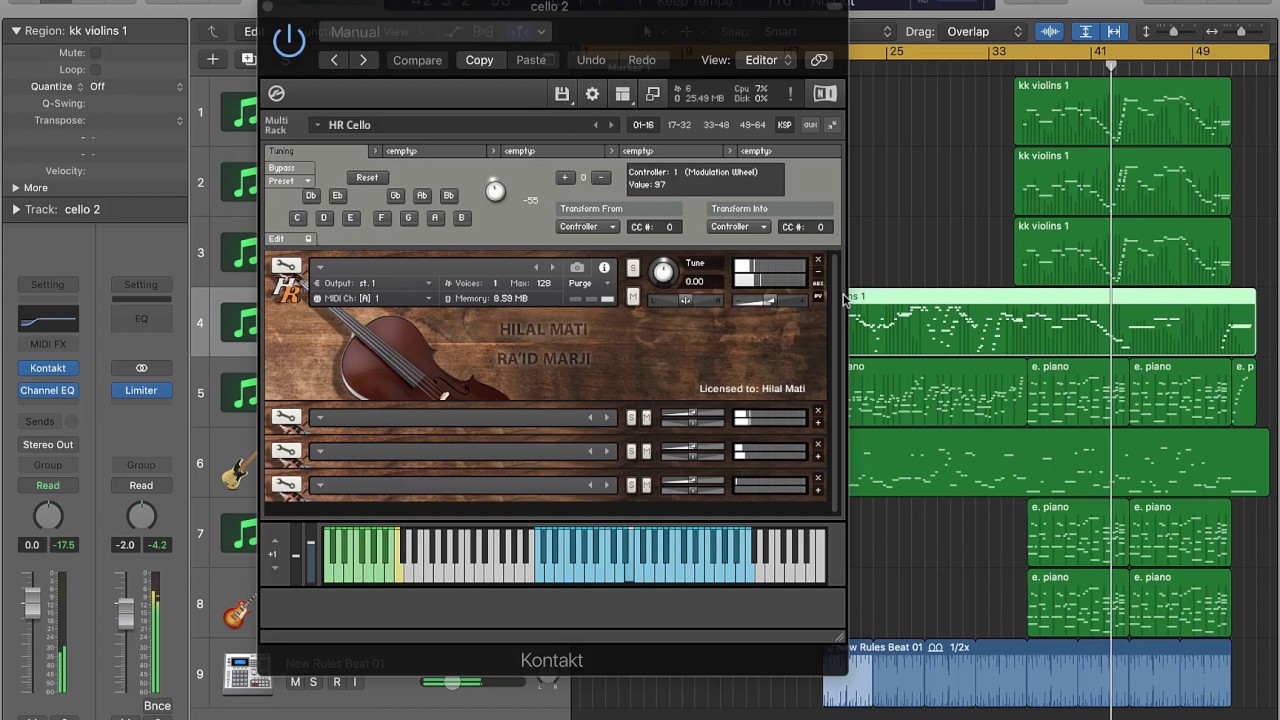Enable the region Mute checkbox
Image resolution: width=1280 pixels, height=720 pixels.
coord(95,53)
